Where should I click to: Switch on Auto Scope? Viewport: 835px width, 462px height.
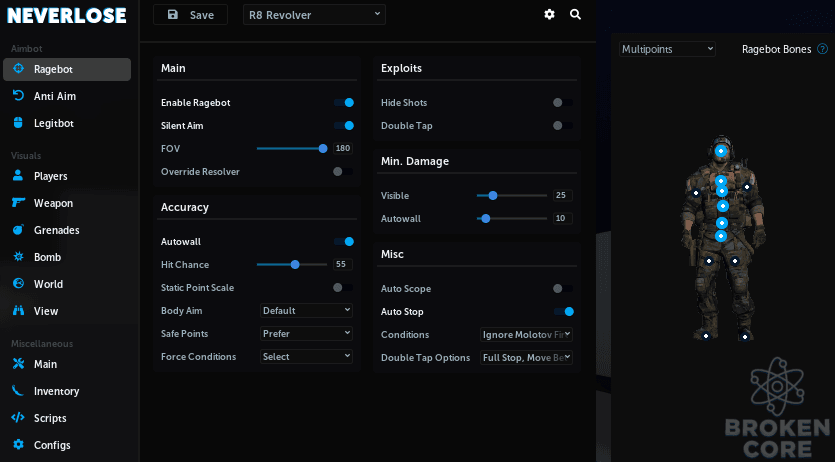[563, 288]
